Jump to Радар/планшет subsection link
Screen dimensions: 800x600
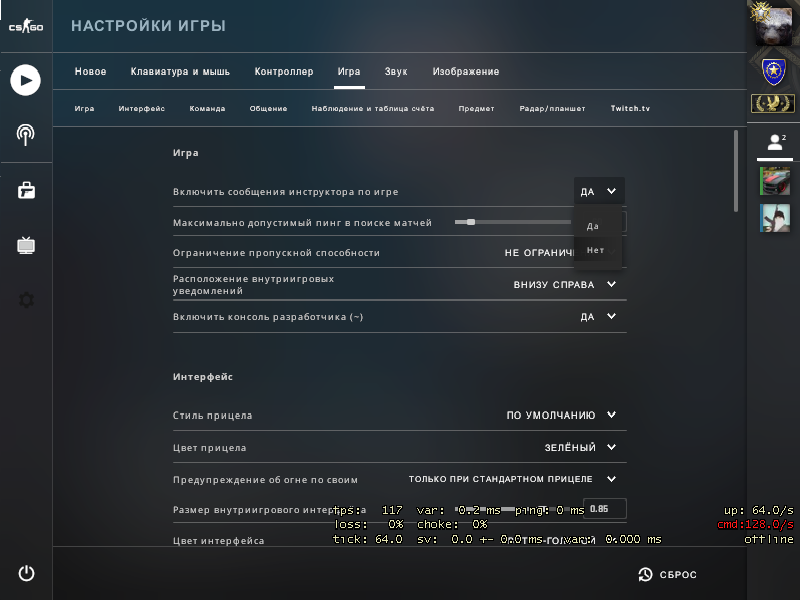point(552,108)
